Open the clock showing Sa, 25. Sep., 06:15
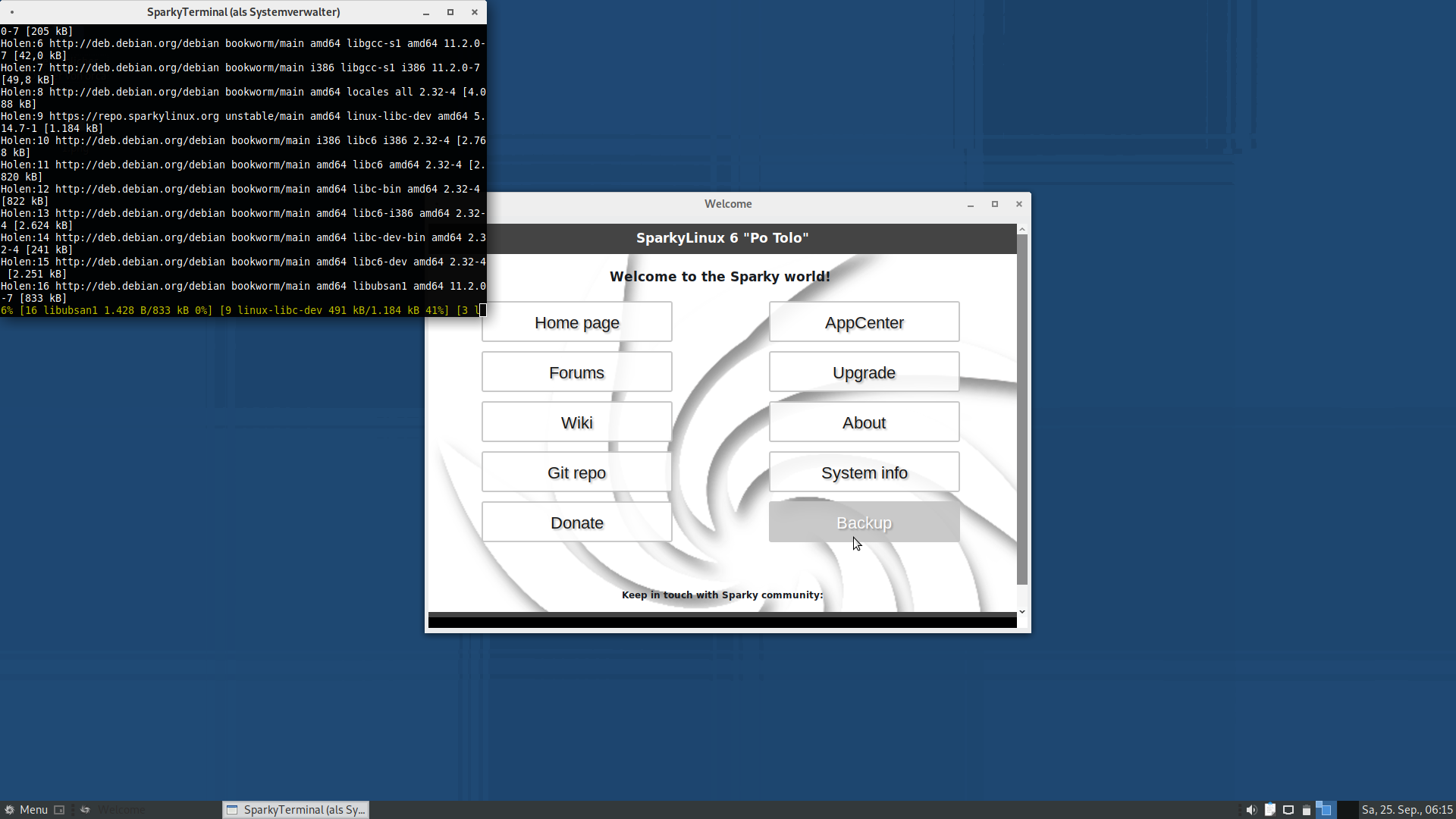Viewport: 1456px width, 819px height. click(x=1407, y=810)
